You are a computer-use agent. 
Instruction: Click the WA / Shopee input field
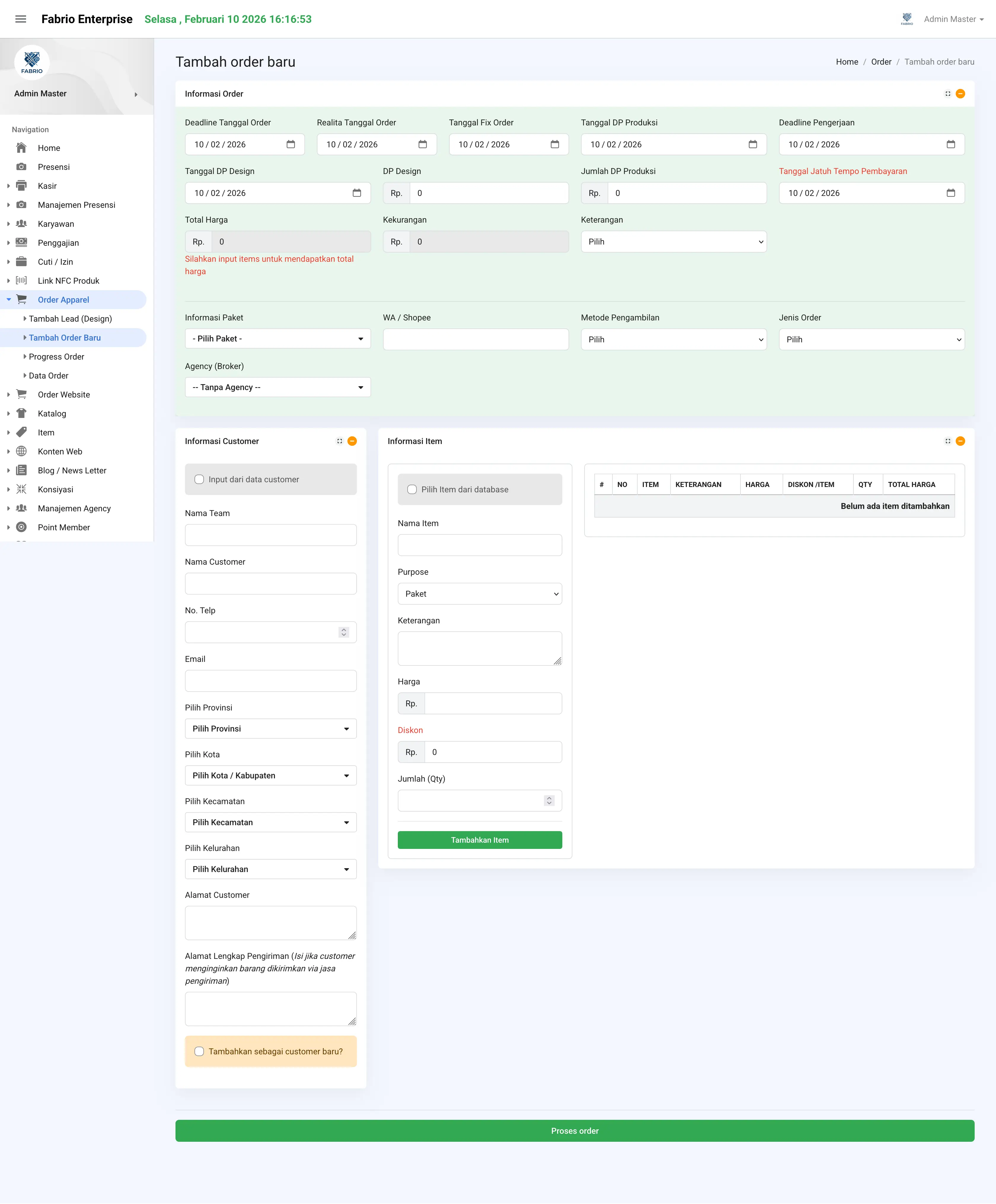pyautogui.click(x=475, y=339)
